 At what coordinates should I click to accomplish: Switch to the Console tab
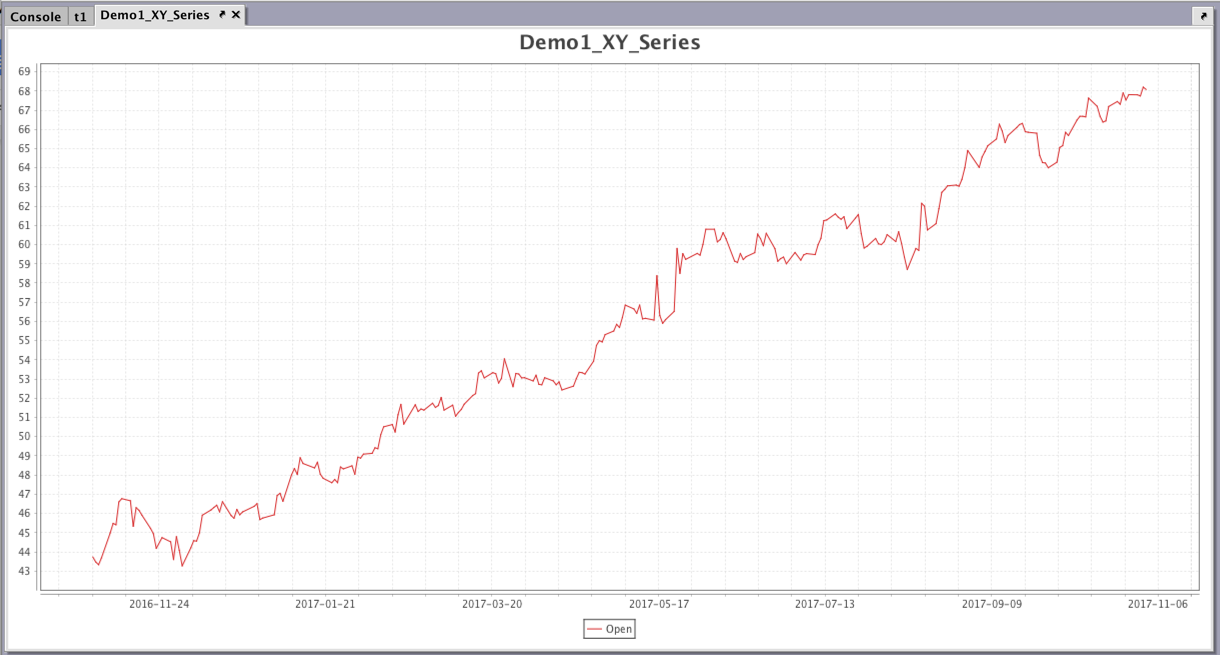click(36, 17)
